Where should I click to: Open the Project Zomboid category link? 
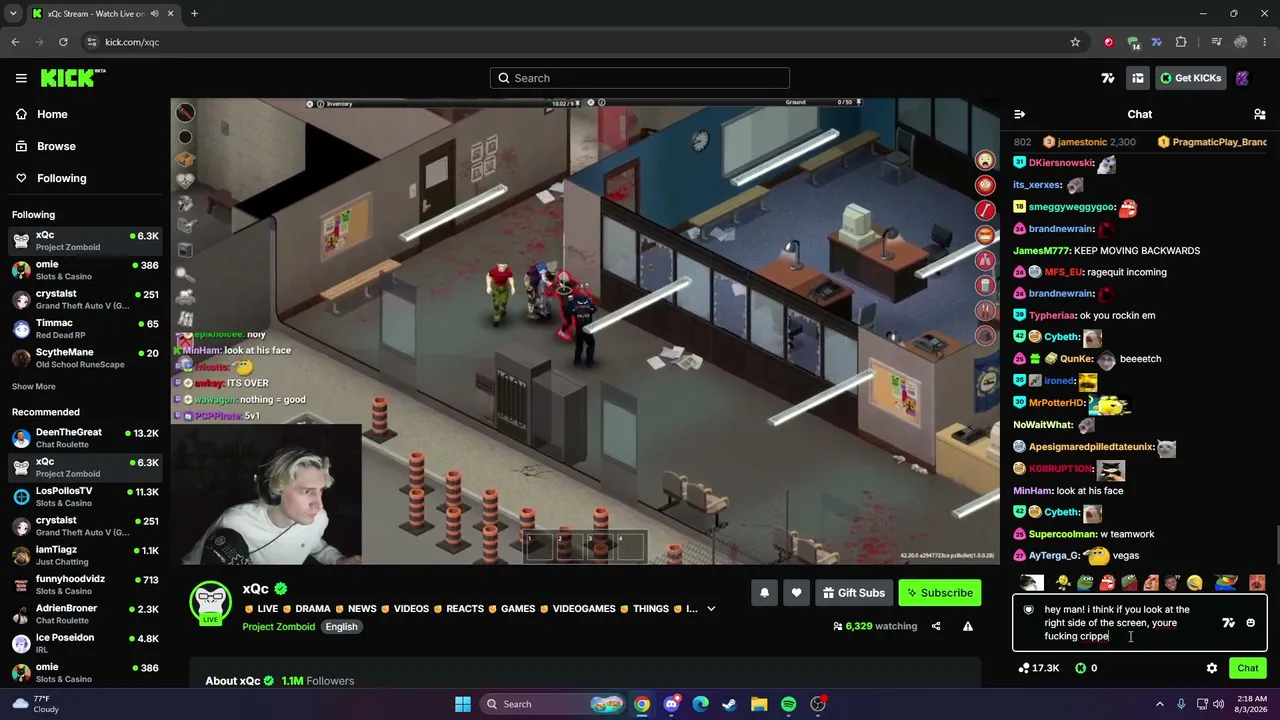pyautogui.click(x=279, y=627)
